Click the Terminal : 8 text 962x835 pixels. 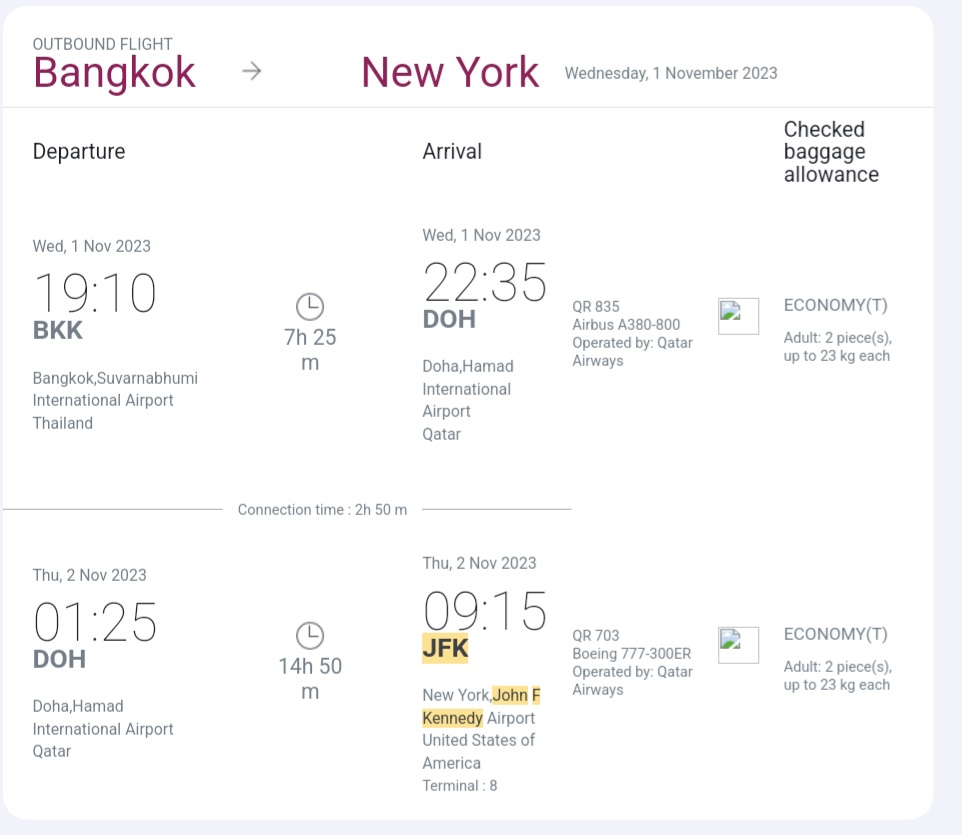[x=459, y=786]
